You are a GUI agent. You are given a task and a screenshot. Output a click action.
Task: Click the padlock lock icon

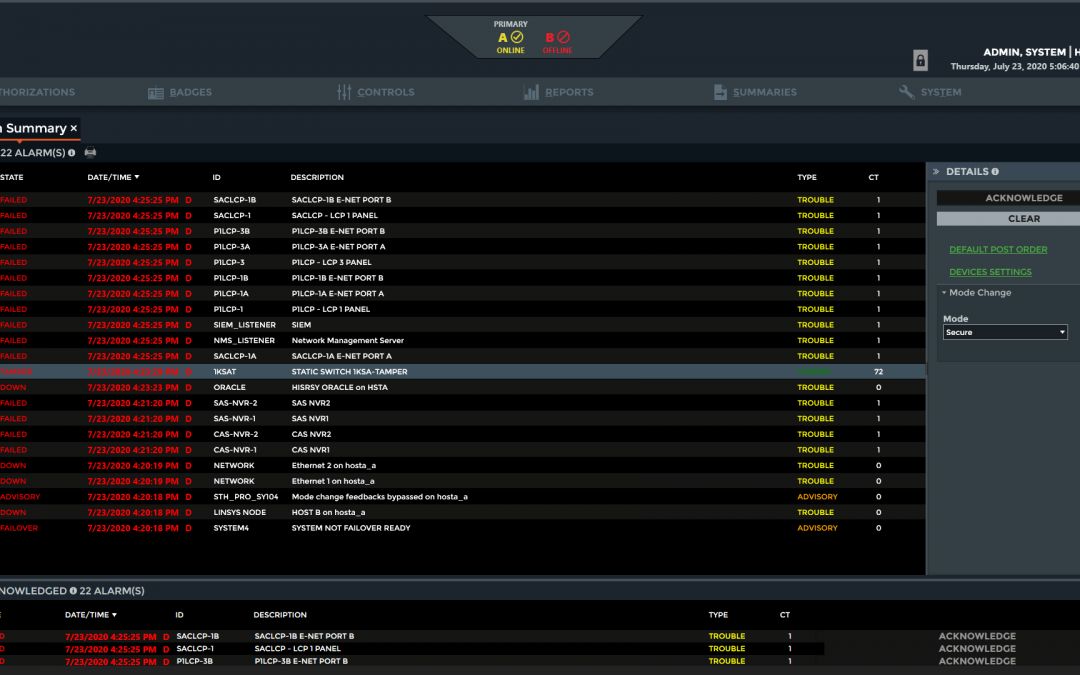[x=920, y=61]
